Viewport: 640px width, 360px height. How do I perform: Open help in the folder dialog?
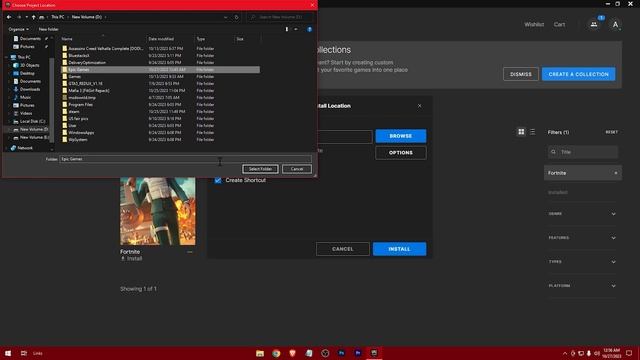pos(309,29)
